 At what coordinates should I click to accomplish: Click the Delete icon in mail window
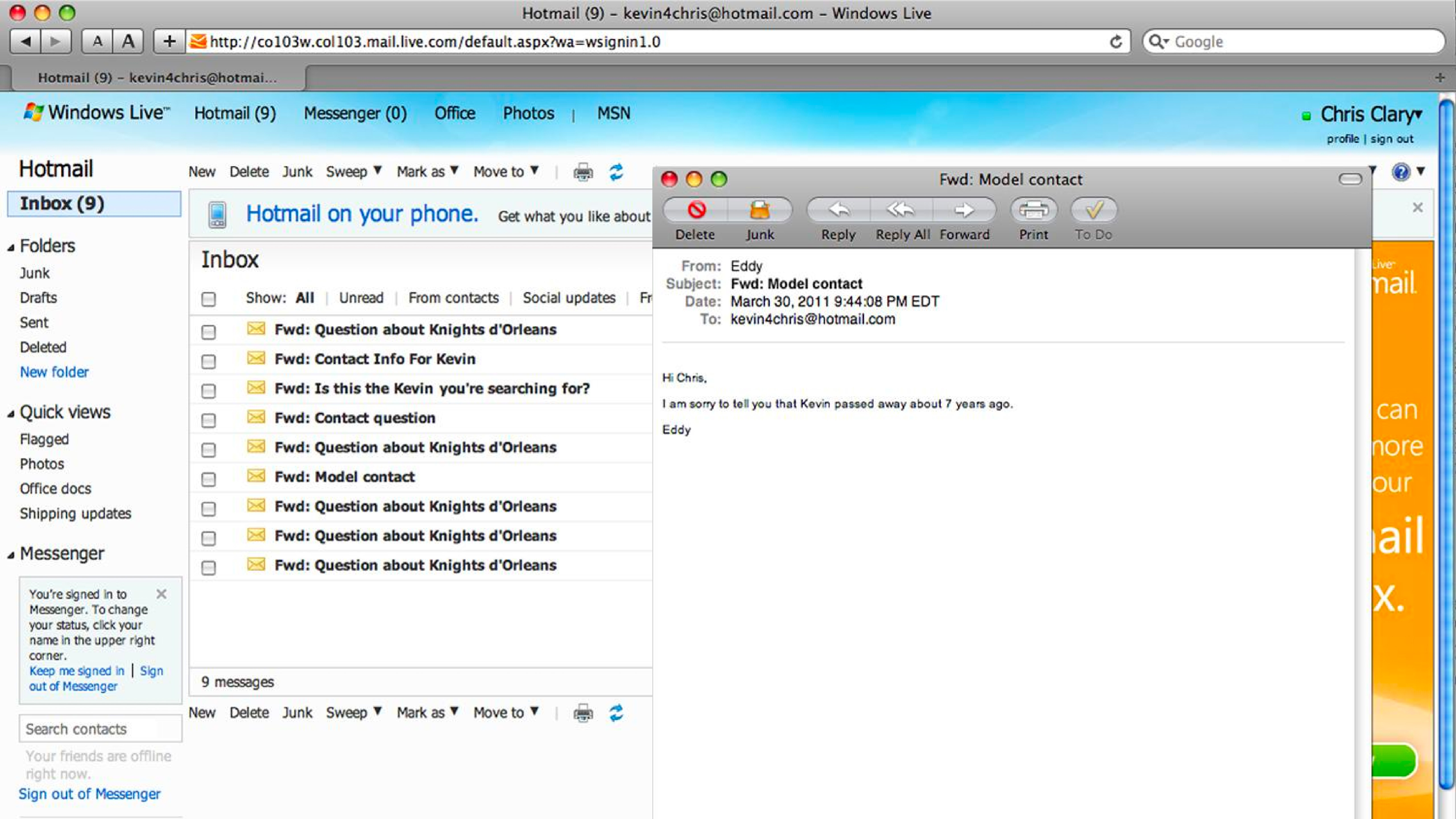[x=696, y=210]
